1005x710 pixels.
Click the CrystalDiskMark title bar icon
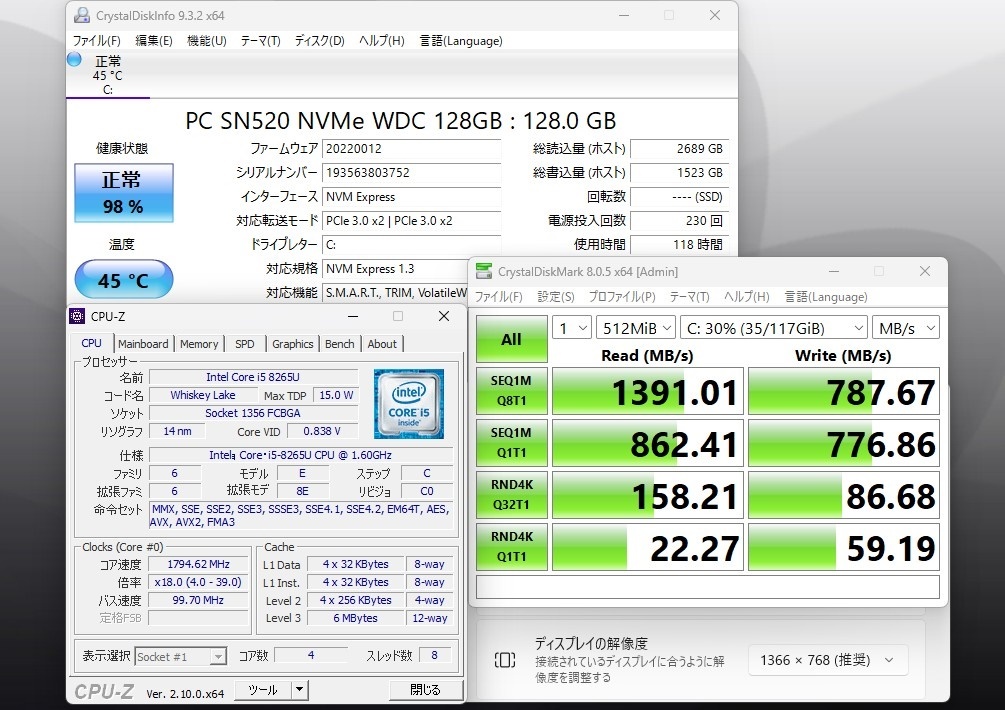click(x=484, y=271)
